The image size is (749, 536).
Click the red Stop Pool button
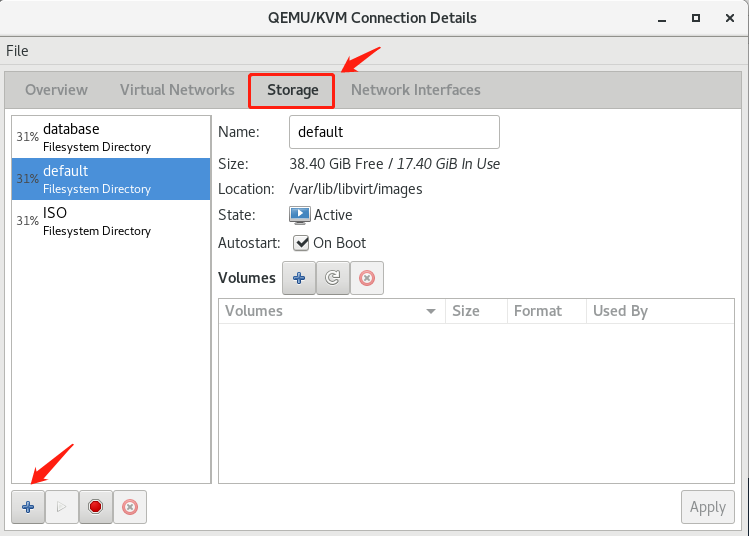(96, 507)
